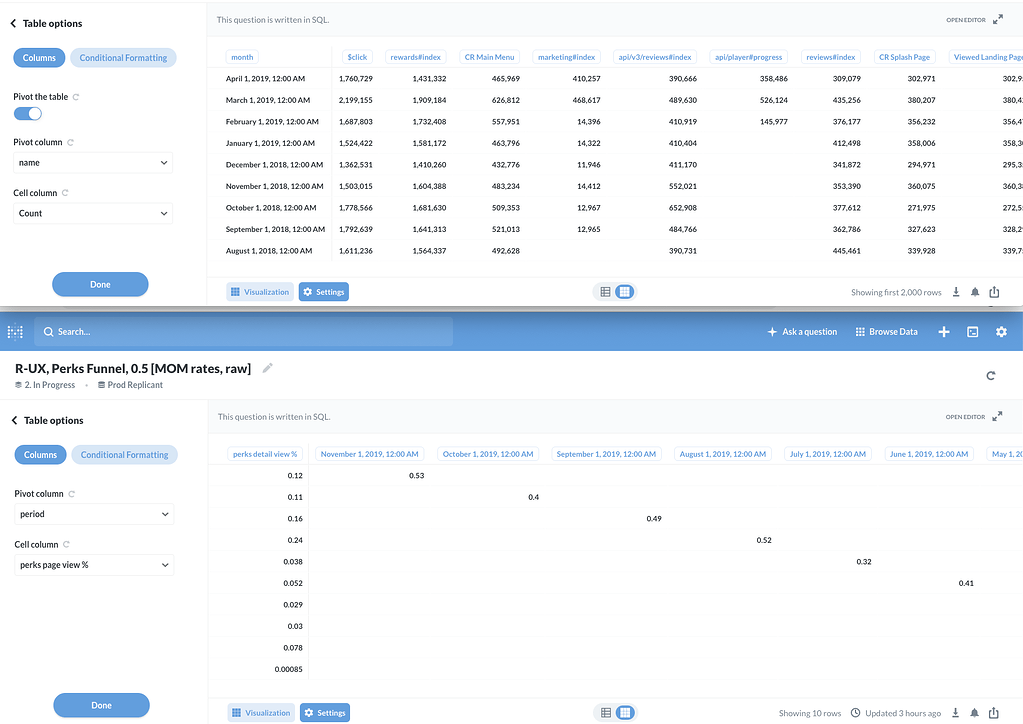Click the refresh icon beside question title

pyautogui.click(x=990, y=375)
